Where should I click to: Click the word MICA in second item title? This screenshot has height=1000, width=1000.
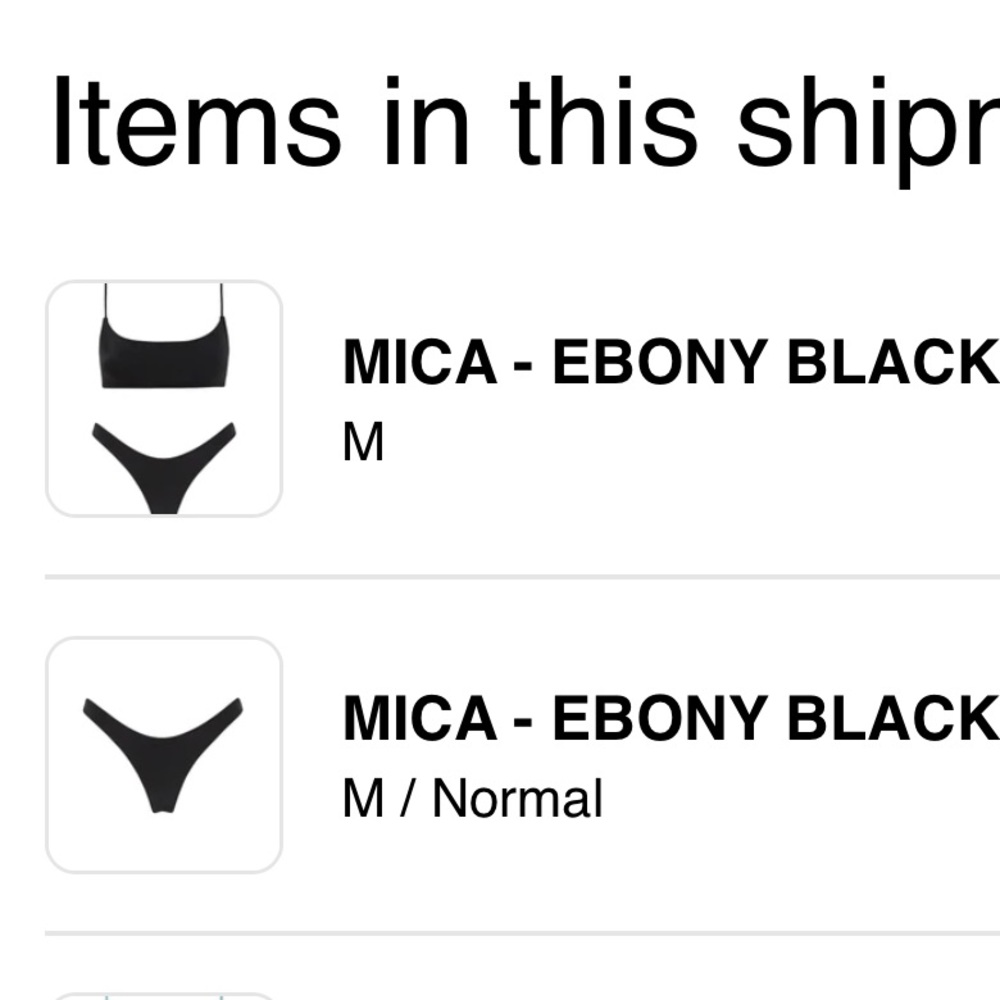420,718
